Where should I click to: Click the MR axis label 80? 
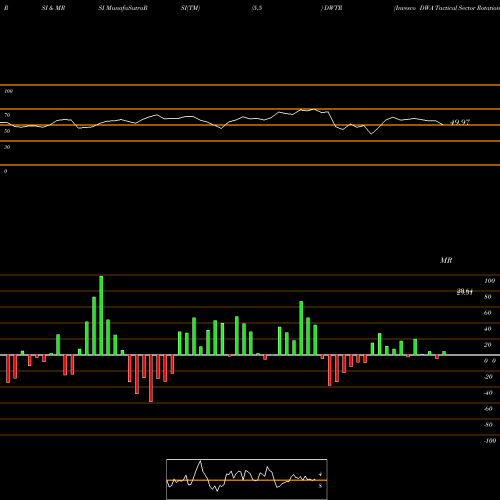(488, 297)
